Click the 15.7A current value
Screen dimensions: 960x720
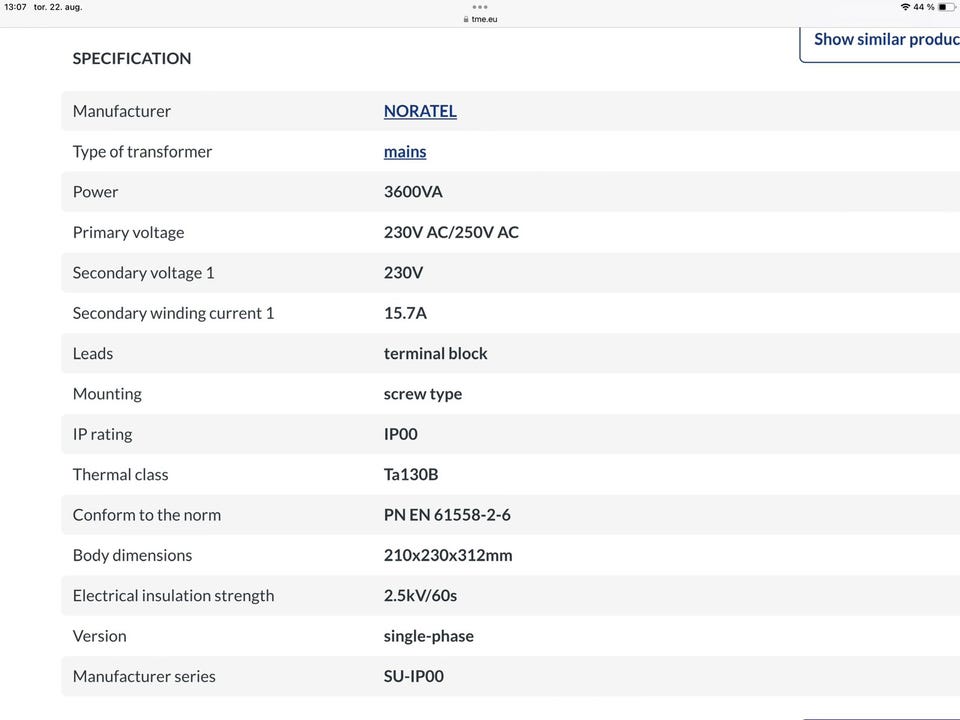point(405,313)
